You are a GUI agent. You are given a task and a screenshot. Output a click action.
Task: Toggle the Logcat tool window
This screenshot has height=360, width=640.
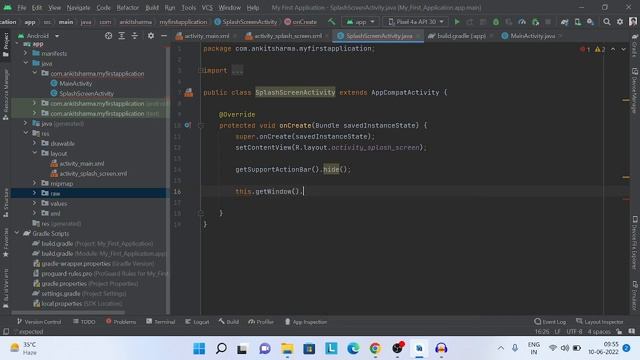pos(197,322)
